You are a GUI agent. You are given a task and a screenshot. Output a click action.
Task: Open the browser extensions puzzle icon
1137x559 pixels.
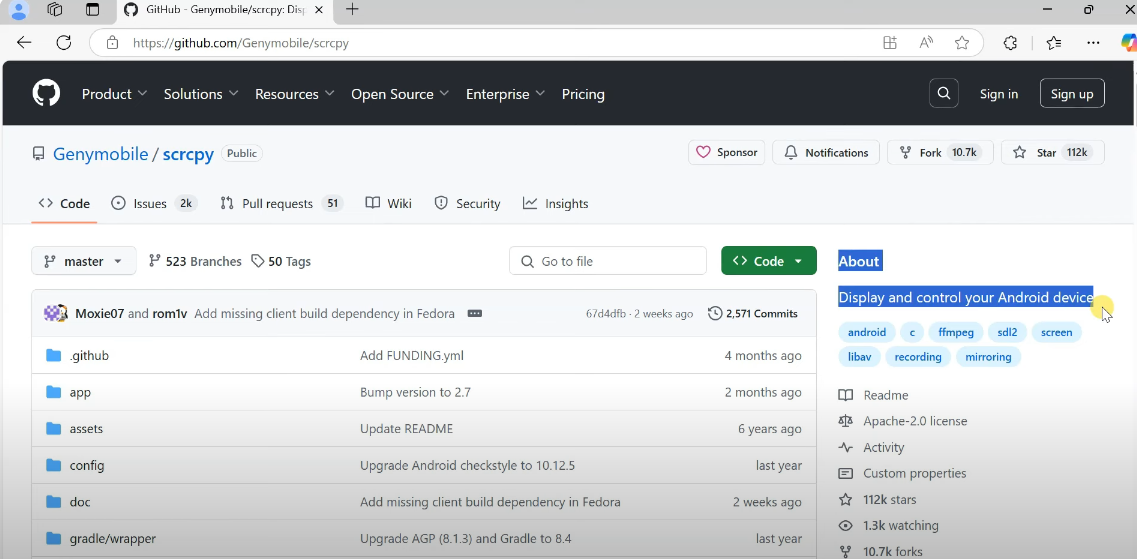coord(1010,43)
